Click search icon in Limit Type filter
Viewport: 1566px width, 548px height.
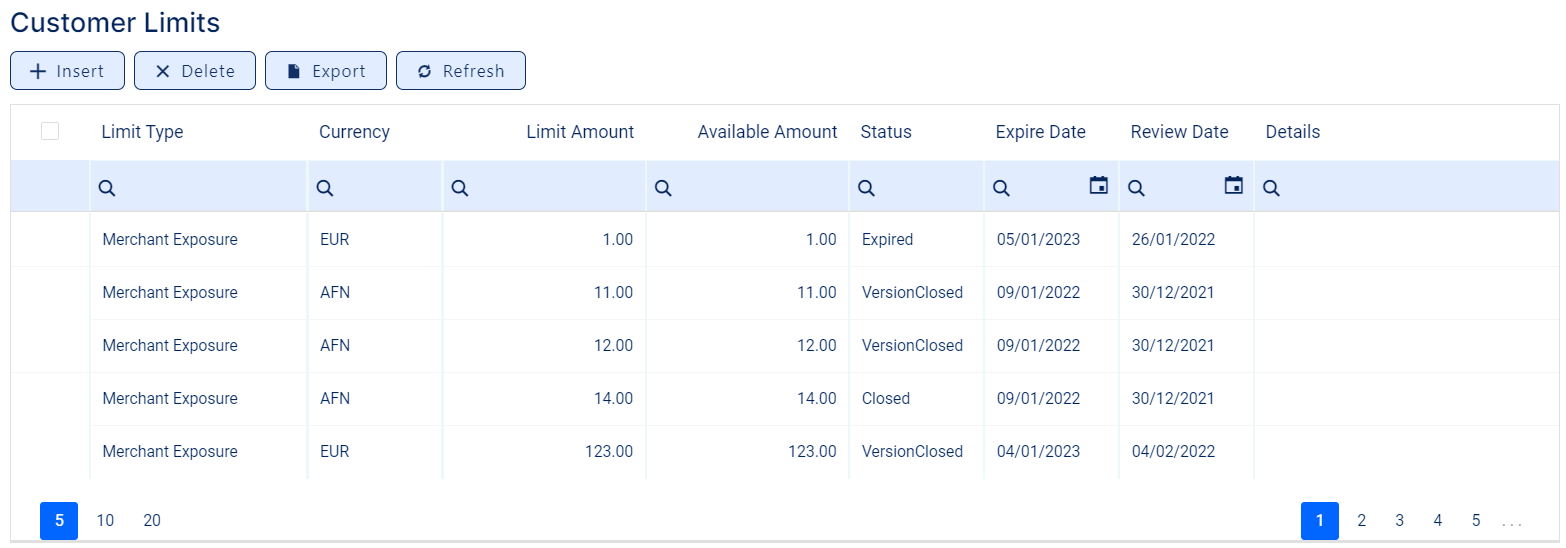tap(107, 187)
